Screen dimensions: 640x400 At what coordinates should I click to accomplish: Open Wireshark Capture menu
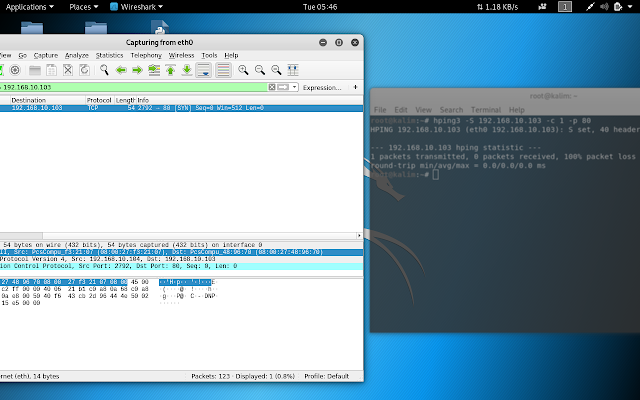pyautogui.click(x=46, y=55)
